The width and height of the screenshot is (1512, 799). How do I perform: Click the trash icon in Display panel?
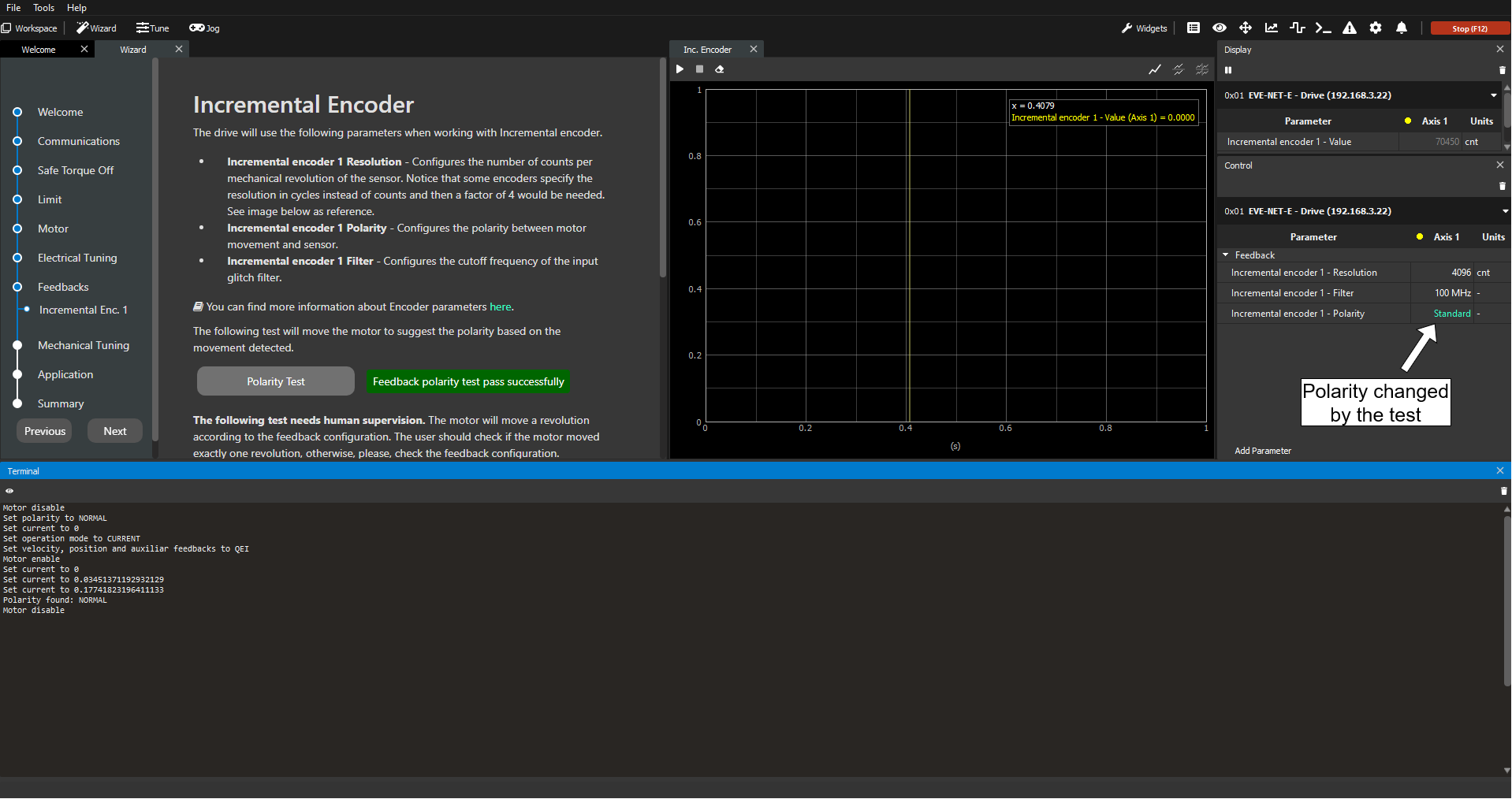1502,70
